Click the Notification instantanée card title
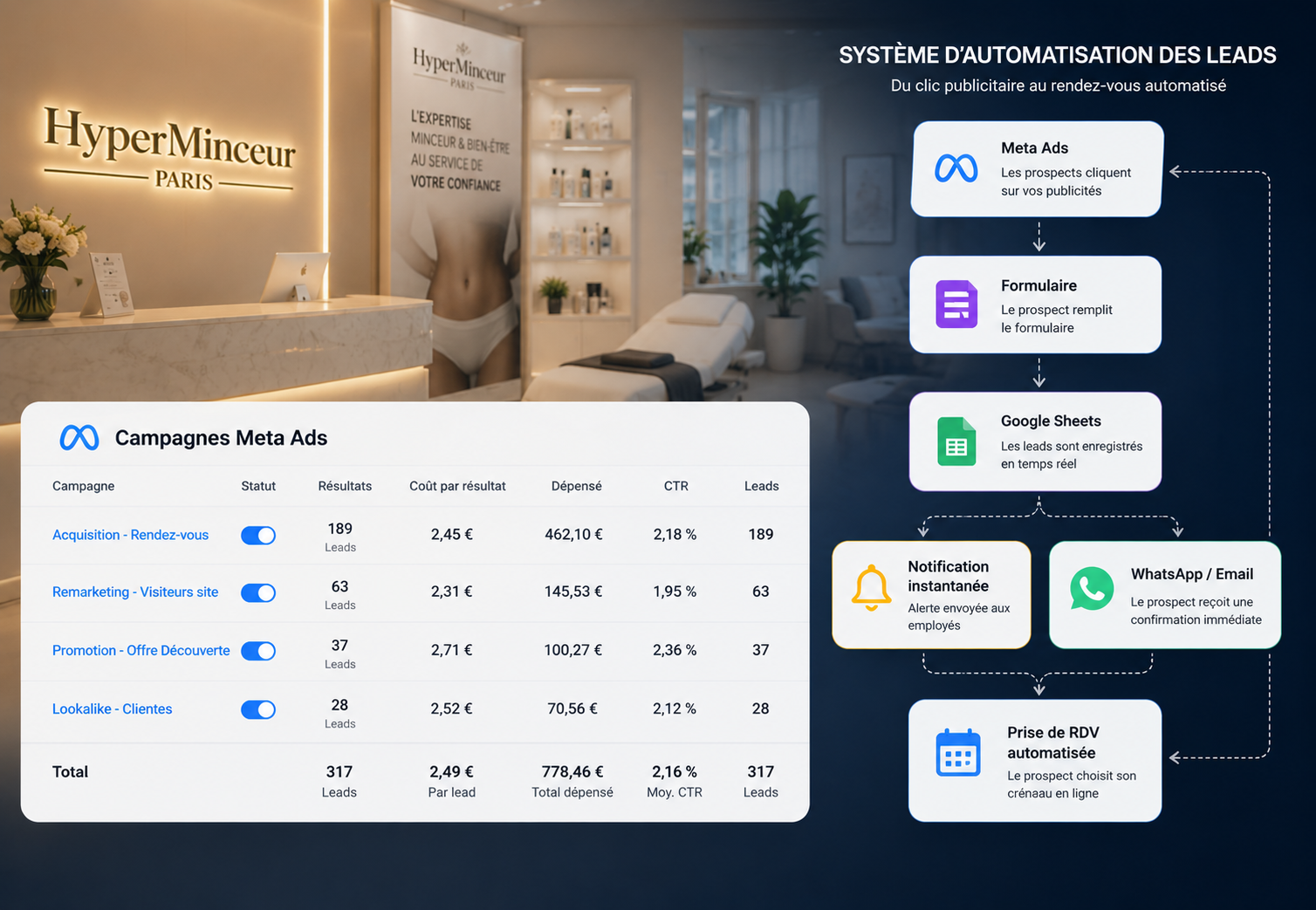 pyautogui.click(x=948, y=576)
